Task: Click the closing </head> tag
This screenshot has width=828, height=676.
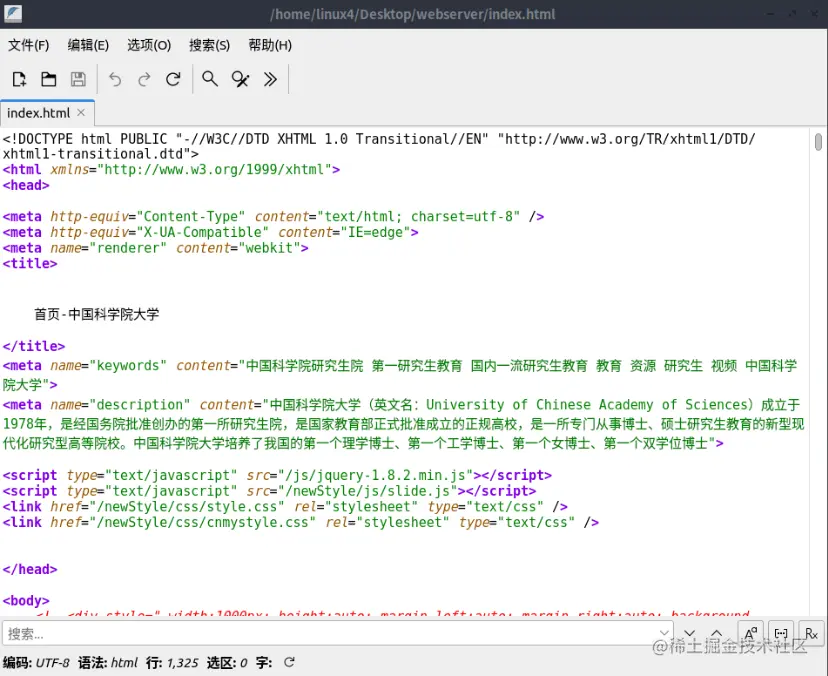Action: tap(30, 569)
